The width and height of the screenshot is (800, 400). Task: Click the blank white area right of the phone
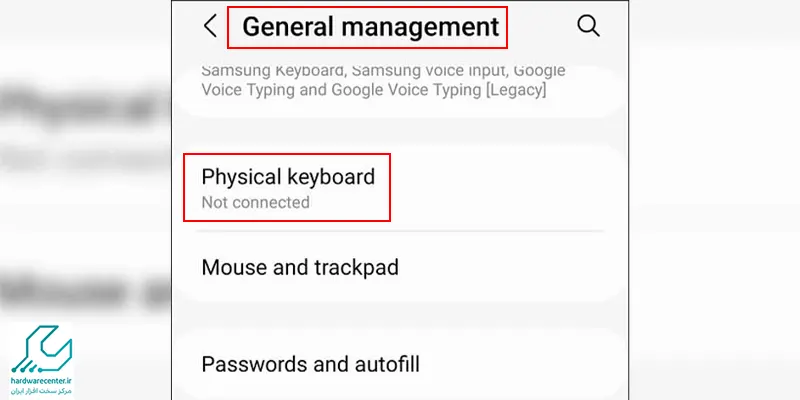714,200
